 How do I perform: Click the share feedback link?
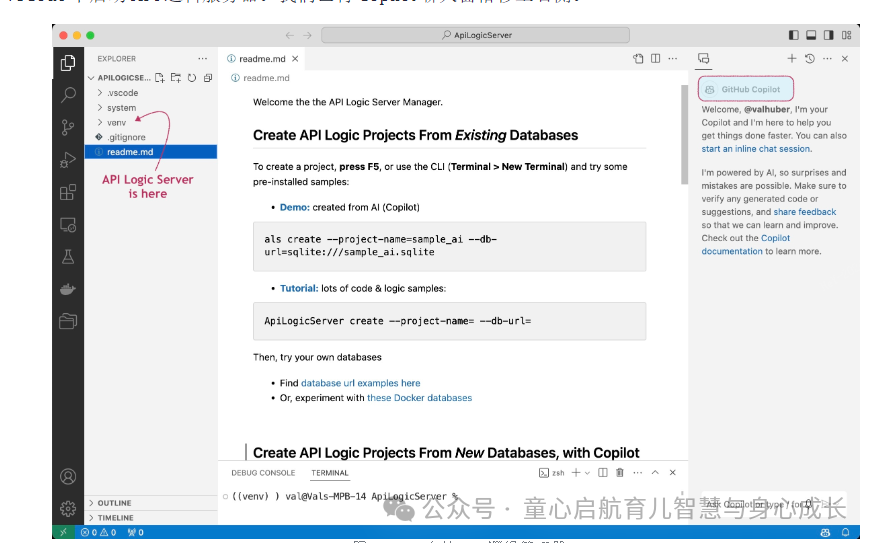804,212
